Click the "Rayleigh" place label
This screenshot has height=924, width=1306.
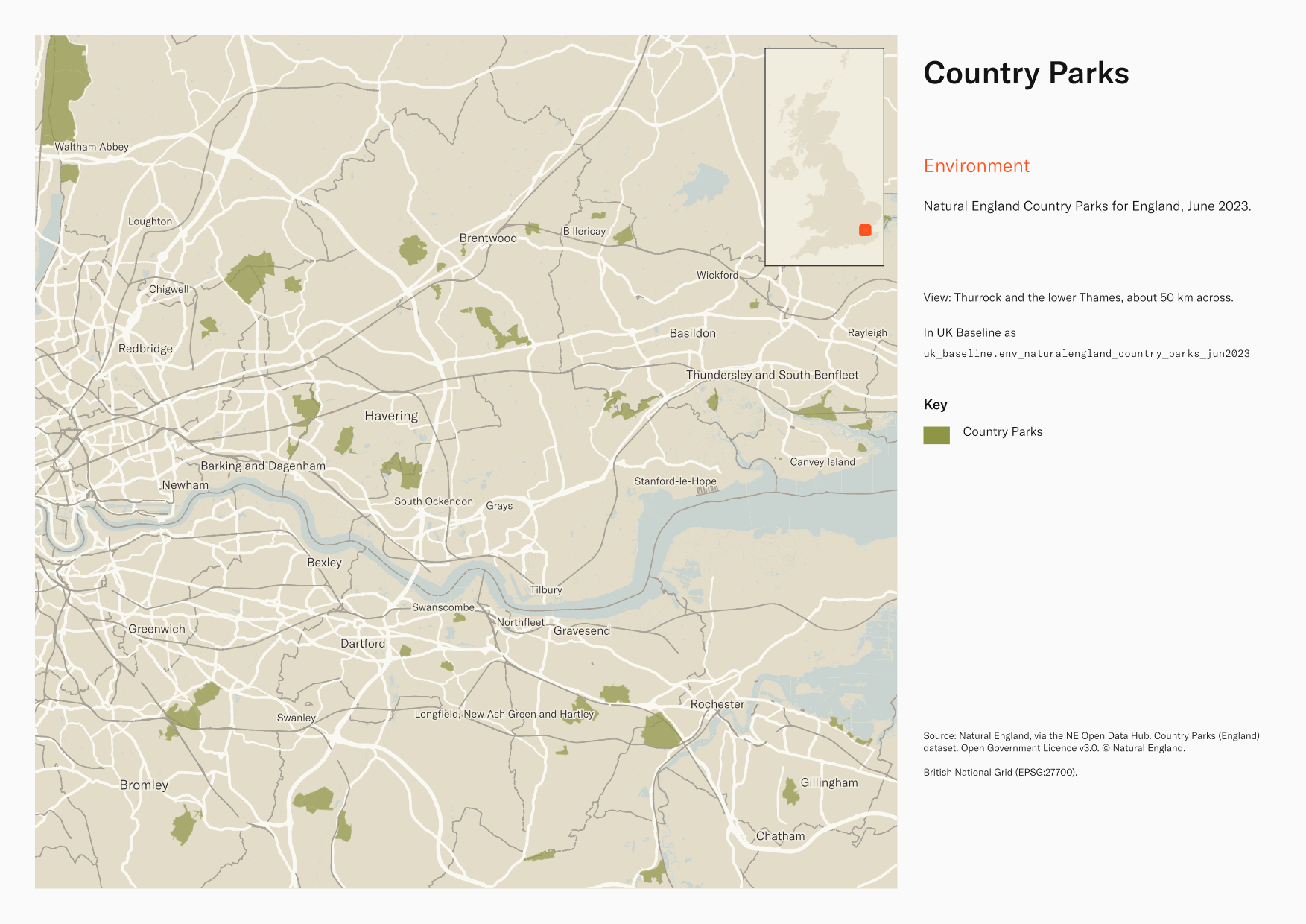point(867,333)
